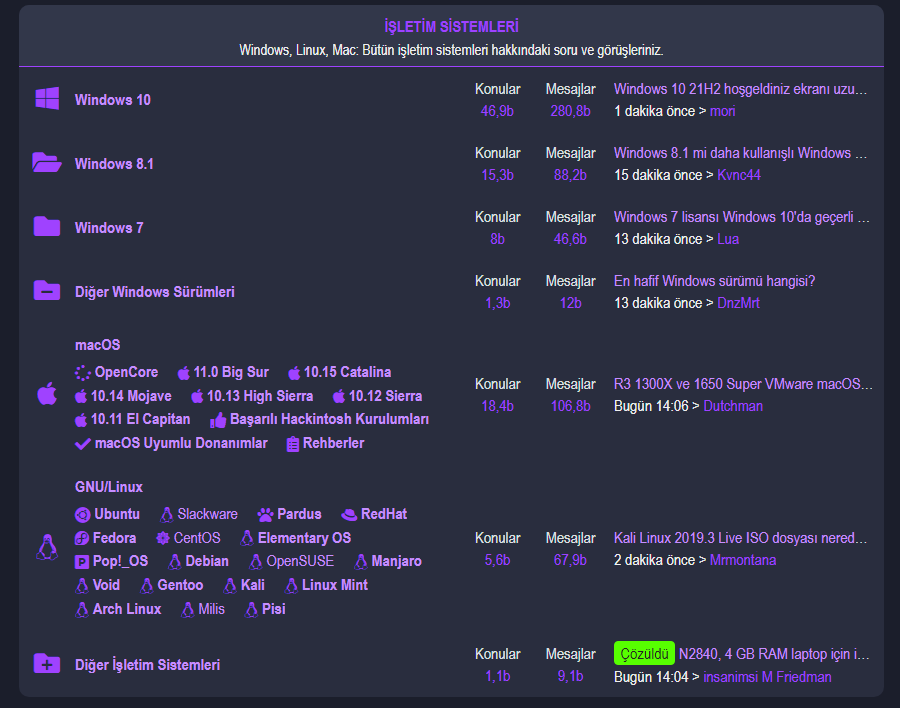Image resolution: width=900 pixels, height=708 pixels.
Task: Open the Kali subforum
Action: tap(253, 585)
